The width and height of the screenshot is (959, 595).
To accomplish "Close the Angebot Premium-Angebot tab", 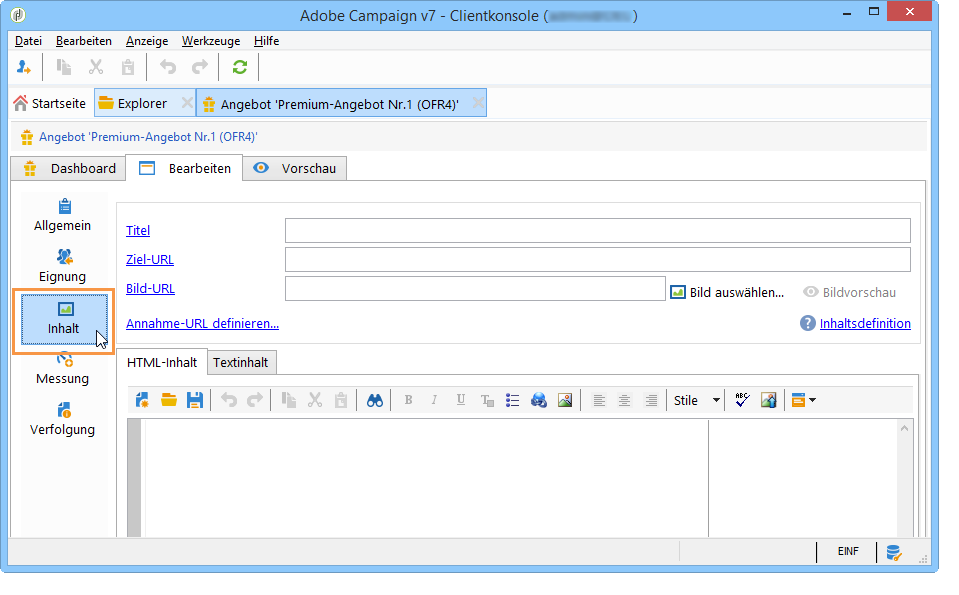I will (478, 104).
